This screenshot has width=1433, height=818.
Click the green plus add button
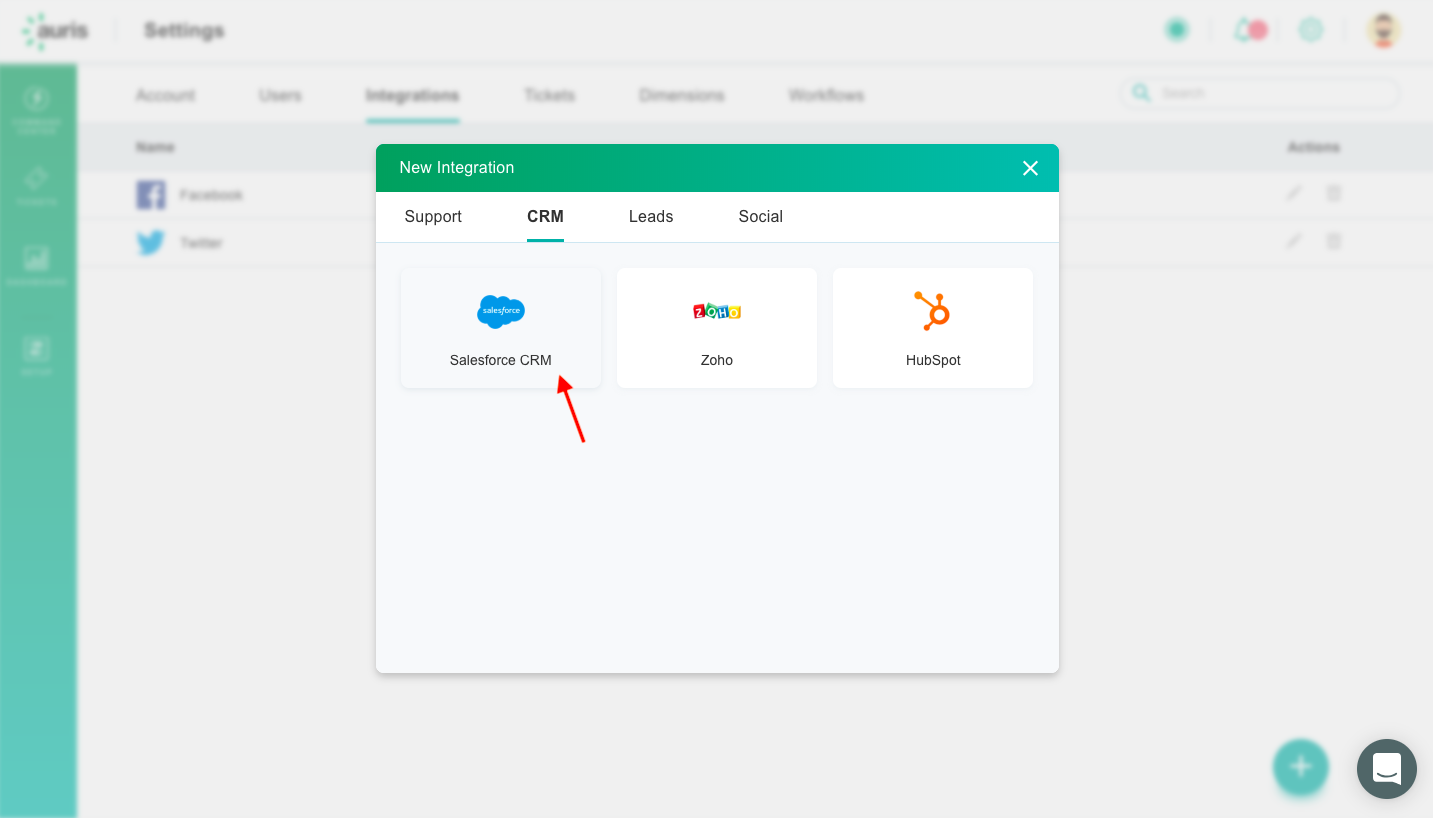click(x=1300, y=767)
